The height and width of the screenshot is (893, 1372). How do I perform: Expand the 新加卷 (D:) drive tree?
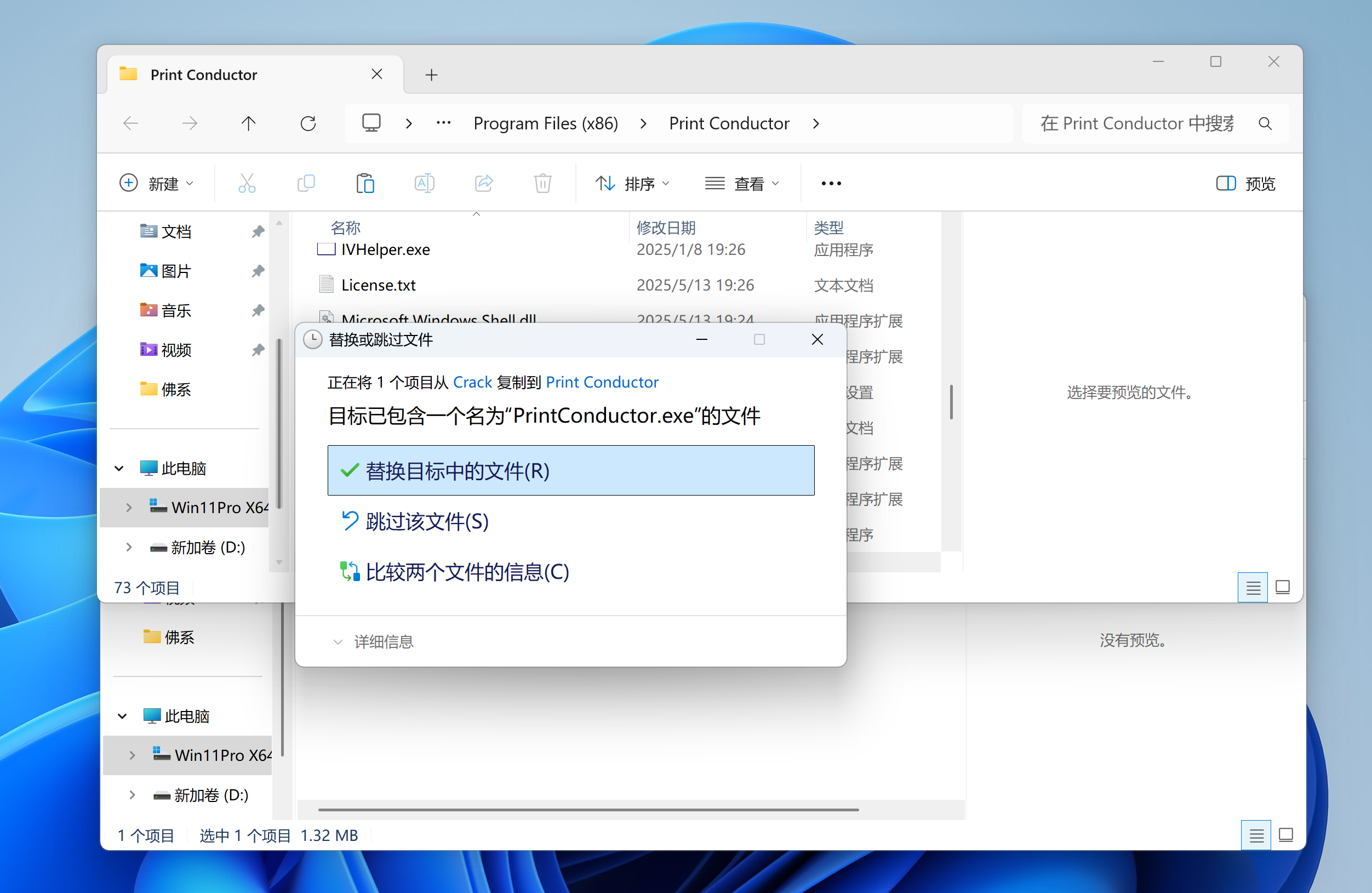point(129,548)
